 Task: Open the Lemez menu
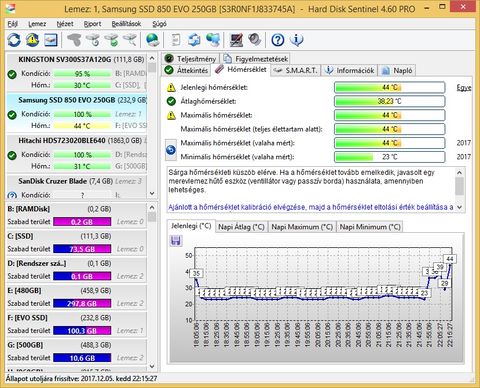coord(37,24)
